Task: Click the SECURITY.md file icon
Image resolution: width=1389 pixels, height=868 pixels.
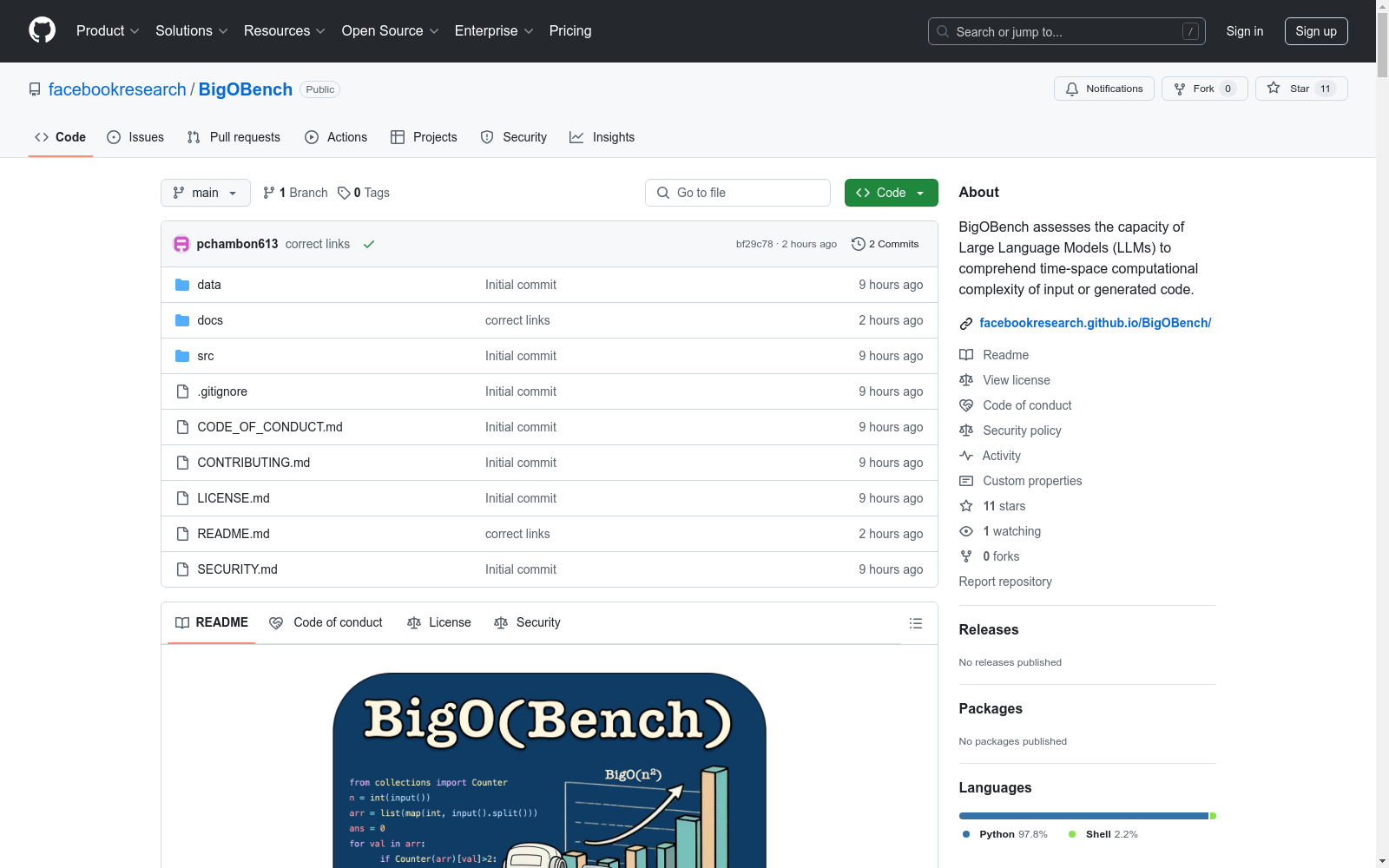Action: pyautogui.click(x=182, y=569)
